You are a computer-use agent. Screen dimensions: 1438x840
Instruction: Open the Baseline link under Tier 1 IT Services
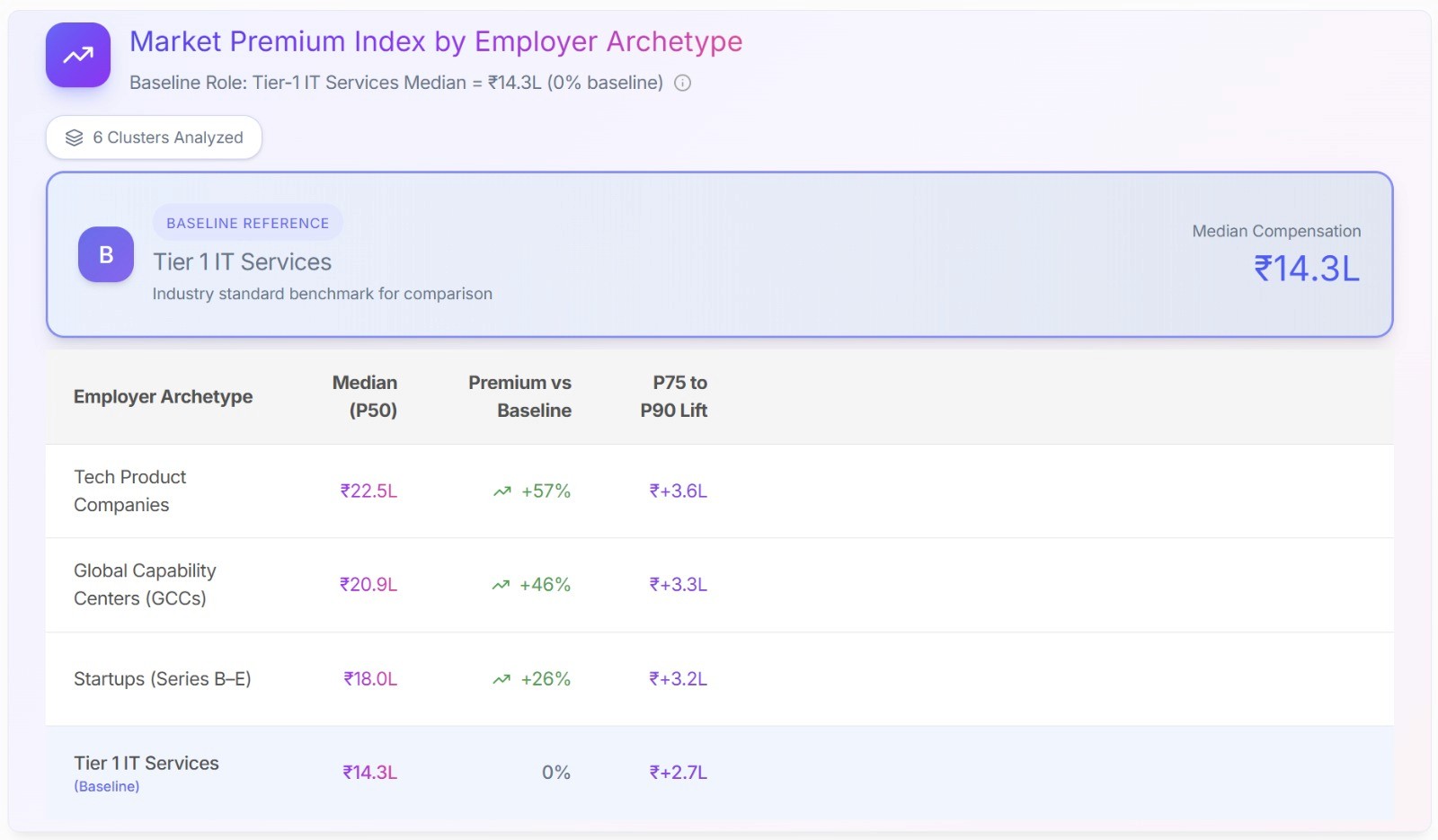(105, 785)
